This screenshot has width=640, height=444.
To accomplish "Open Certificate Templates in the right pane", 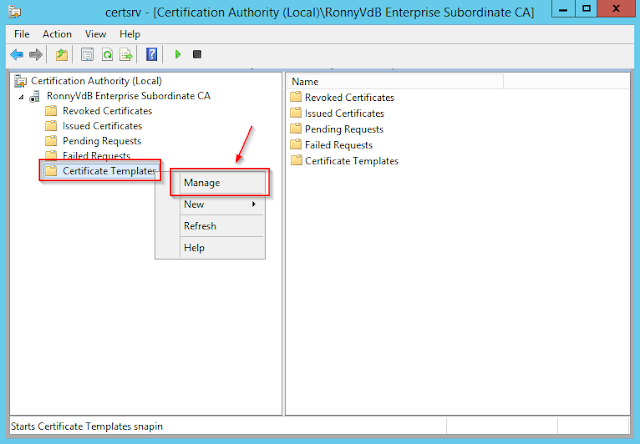I will click(351, 161).
